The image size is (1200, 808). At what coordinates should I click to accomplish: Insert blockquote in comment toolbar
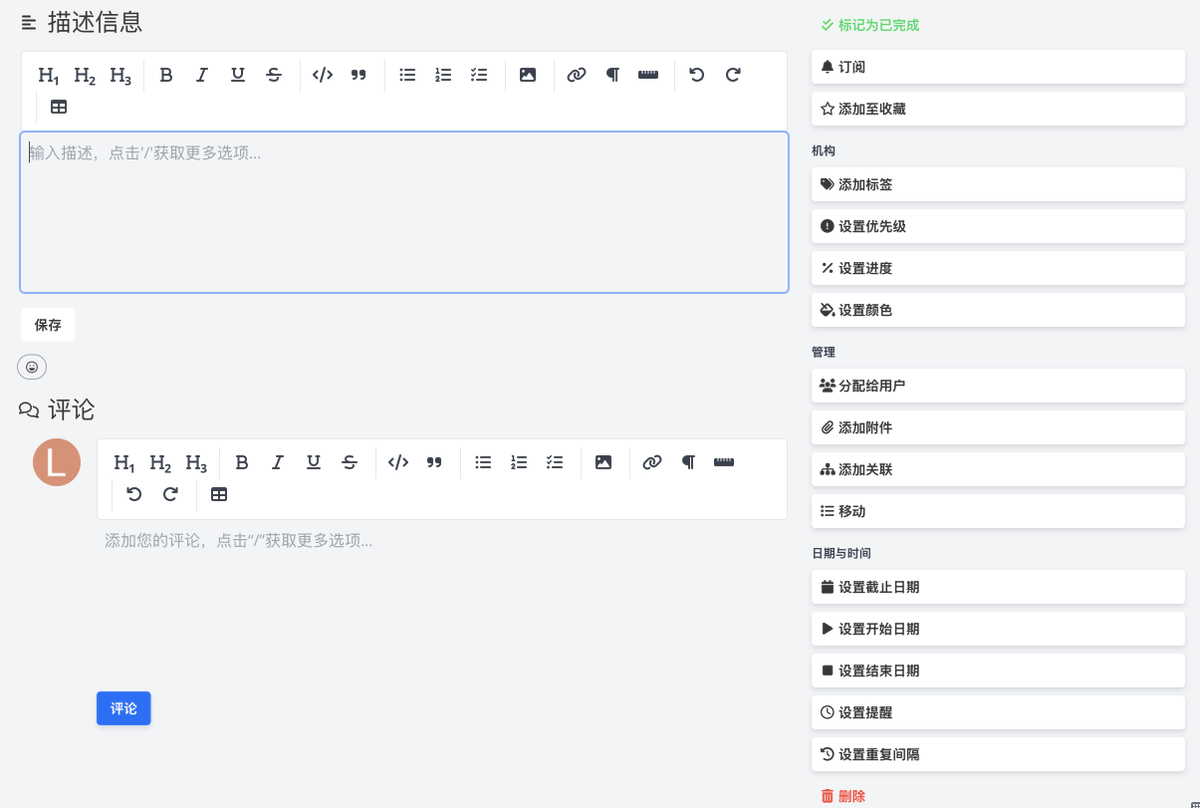point(434,463)
